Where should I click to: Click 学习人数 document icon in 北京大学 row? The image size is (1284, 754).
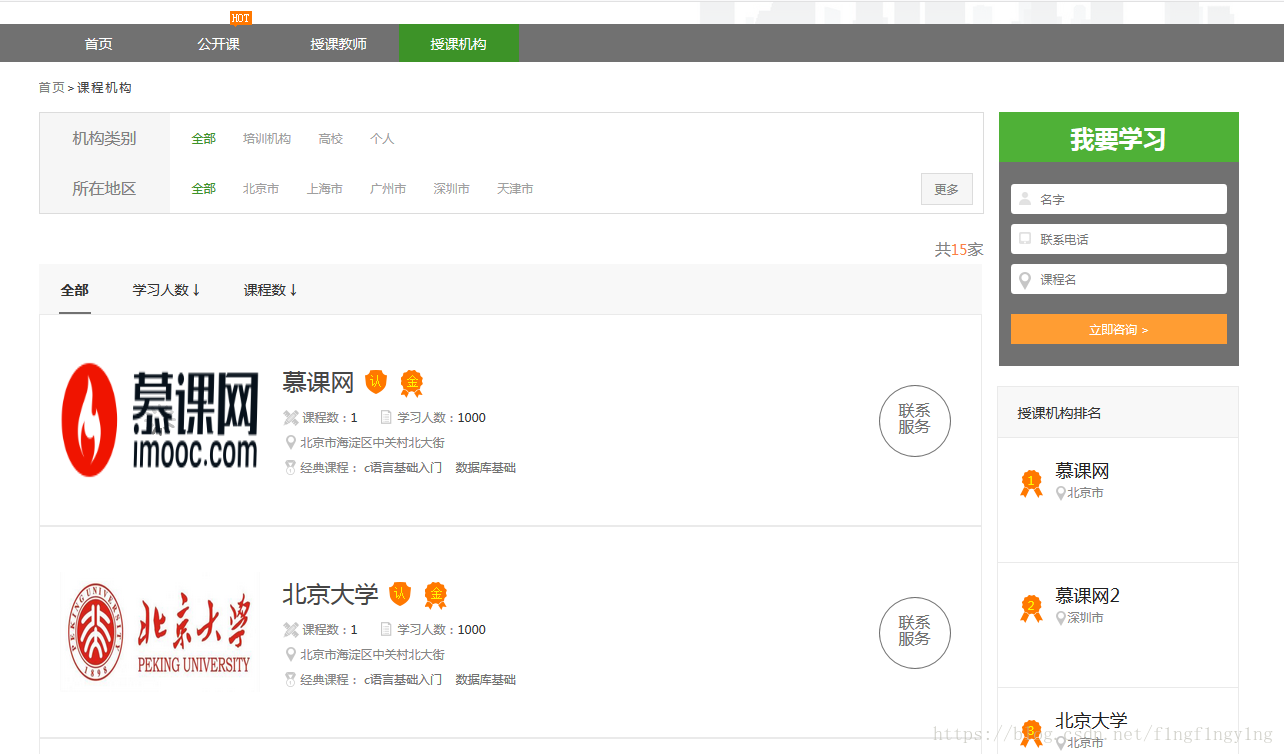pos(386,630)
